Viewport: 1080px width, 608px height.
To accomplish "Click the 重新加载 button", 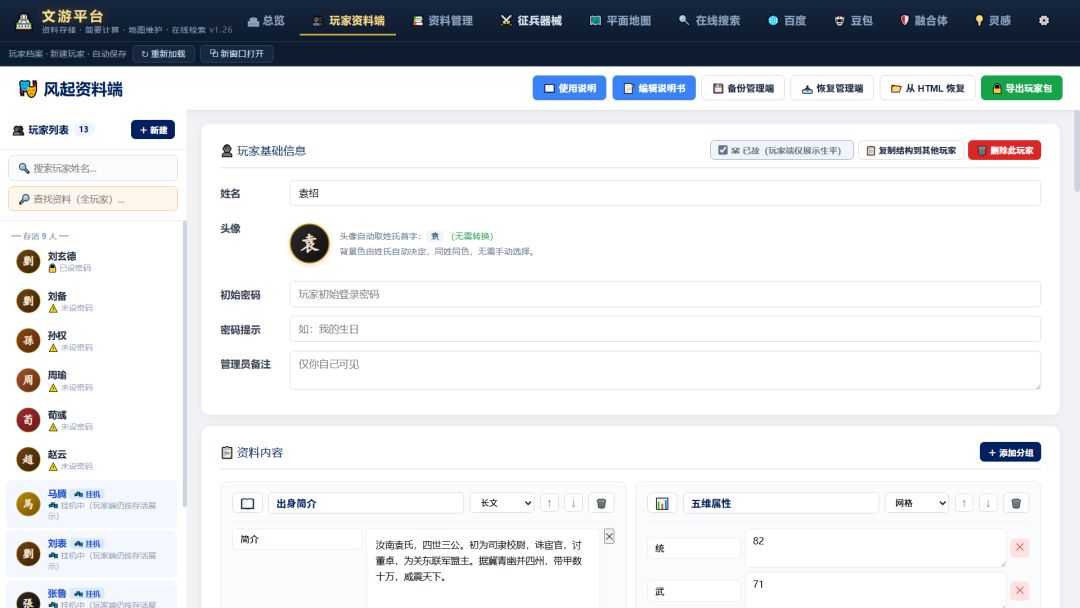I will click(x=163, y=54).
